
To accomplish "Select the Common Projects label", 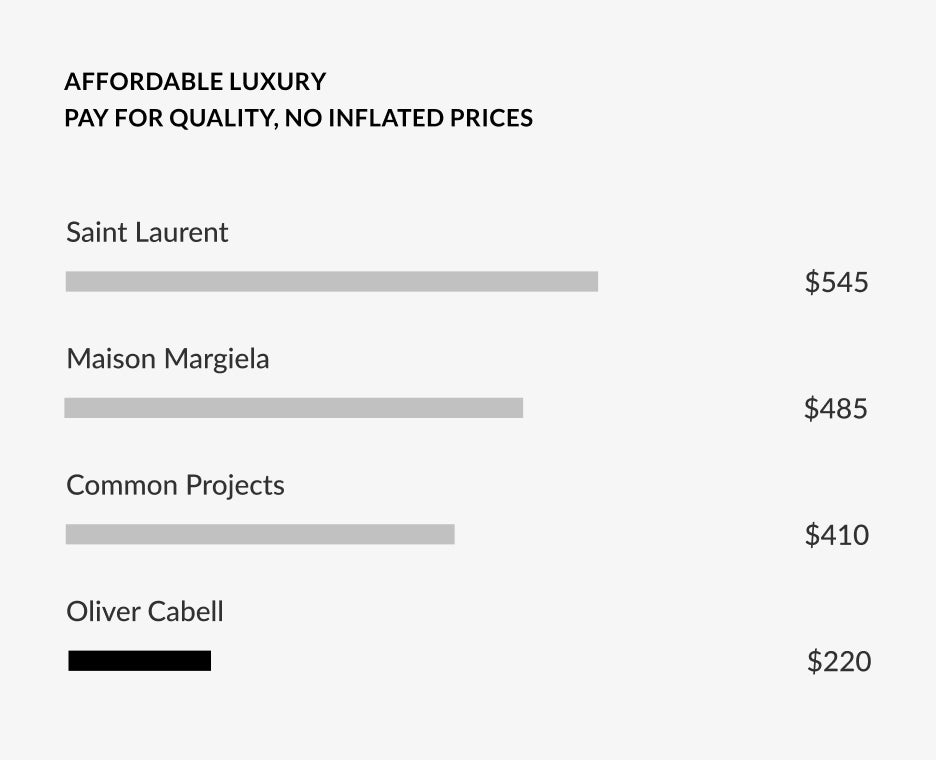I will coord(176,486).
